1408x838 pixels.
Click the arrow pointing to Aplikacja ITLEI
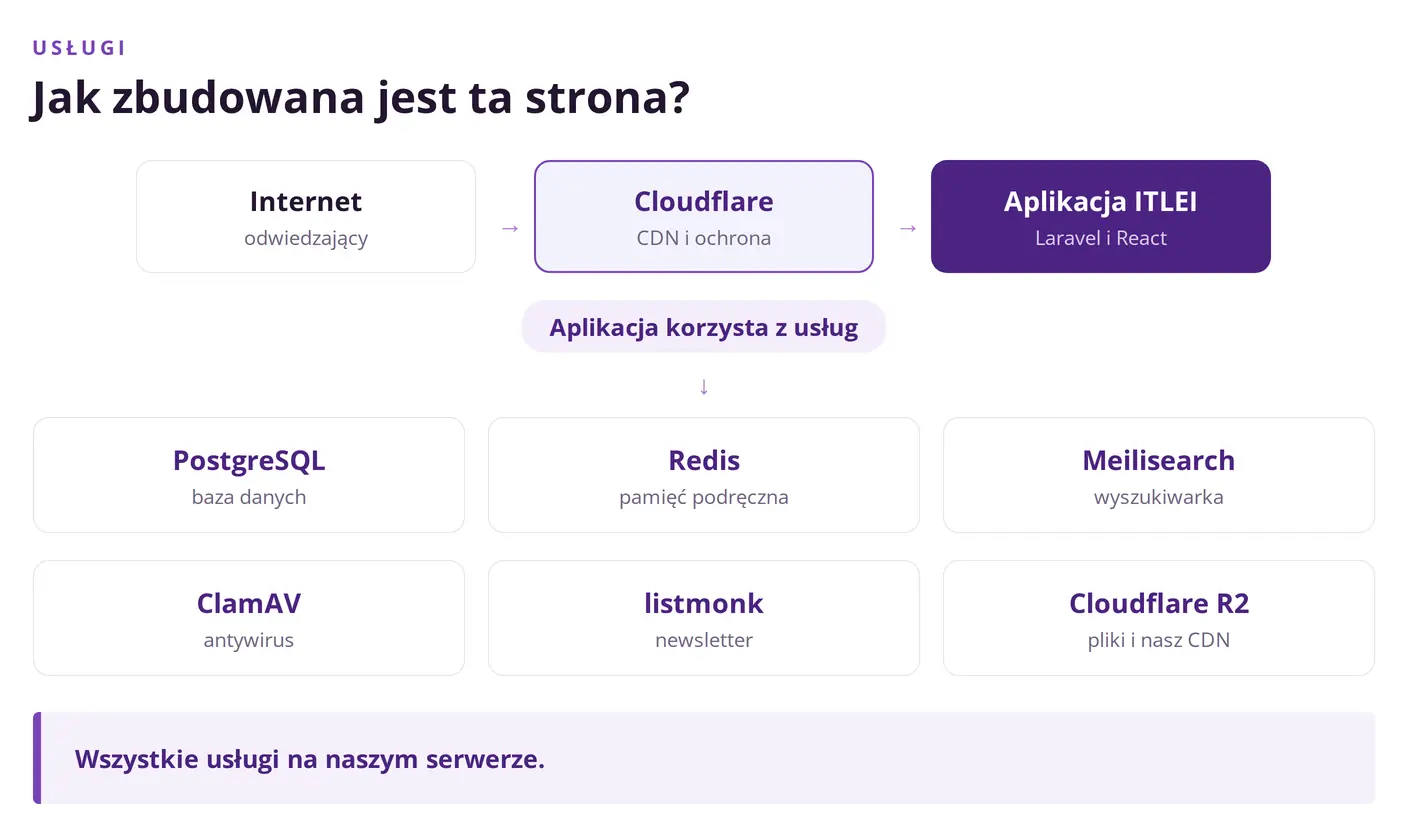908,228
